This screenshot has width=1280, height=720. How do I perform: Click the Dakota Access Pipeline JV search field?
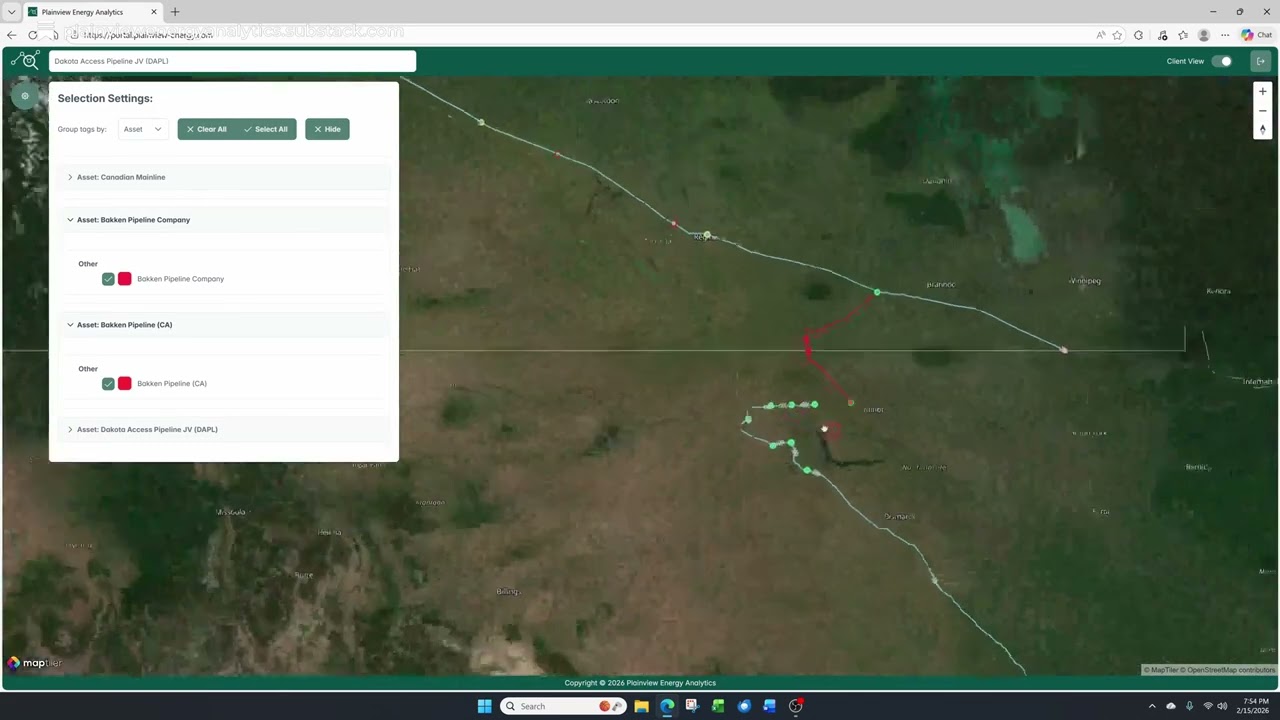point(232,61)
